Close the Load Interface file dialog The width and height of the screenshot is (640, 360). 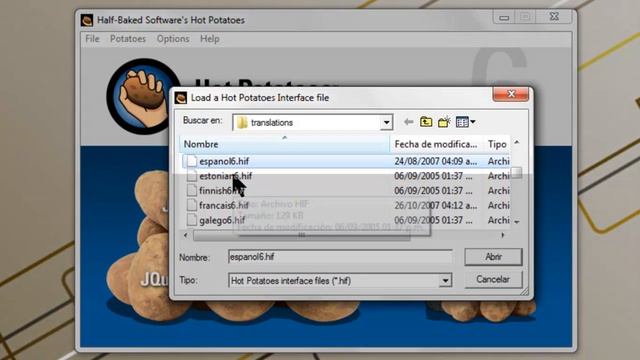511,94
